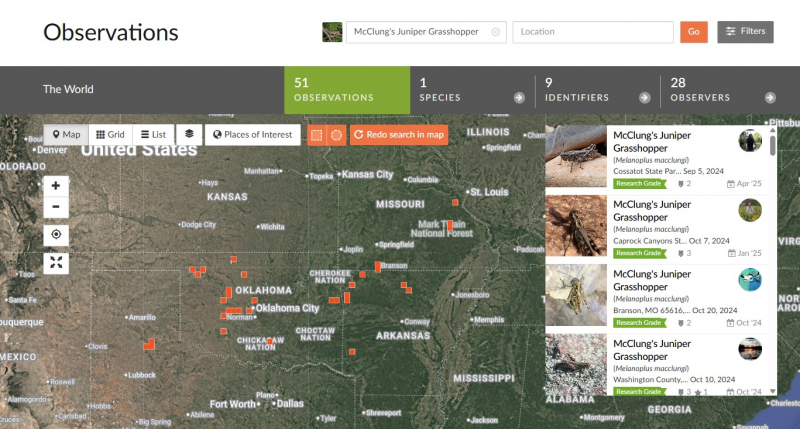Select the rectangle boundary selection tool
Viewport: 800px width, 429px height.
point(317,135)
